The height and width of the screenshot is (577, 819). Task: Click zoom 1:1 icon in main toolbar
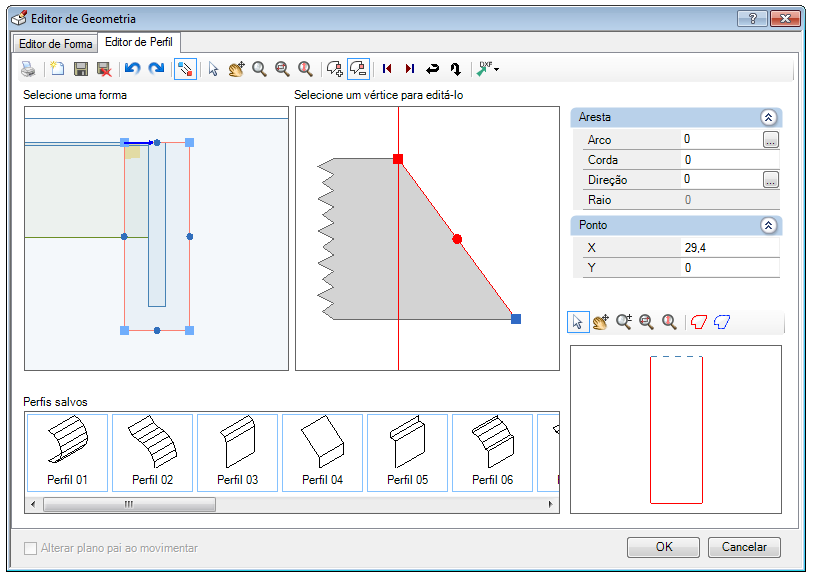[x=305, y=69]
